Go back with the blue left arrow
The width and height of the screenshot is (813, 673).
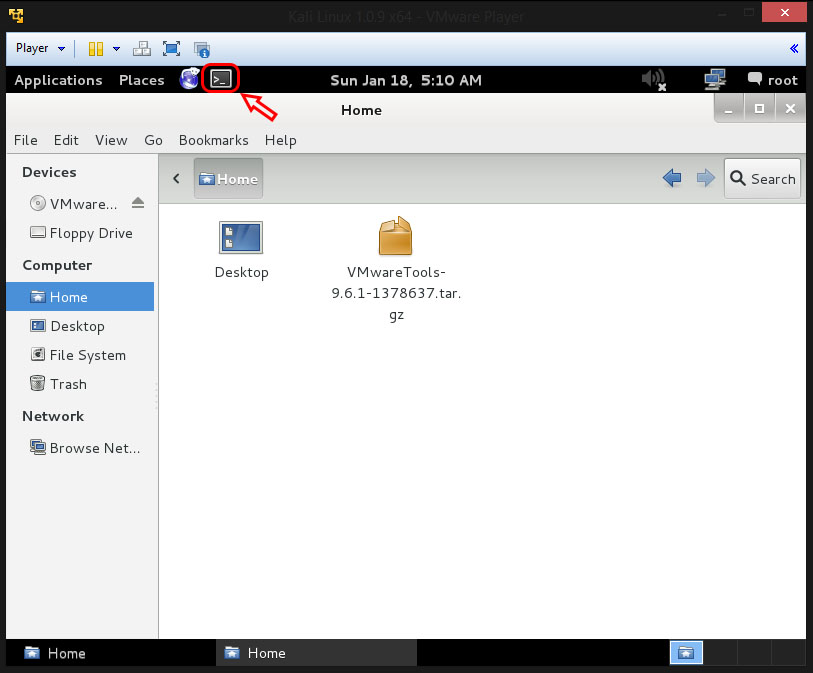coord(672,178)
